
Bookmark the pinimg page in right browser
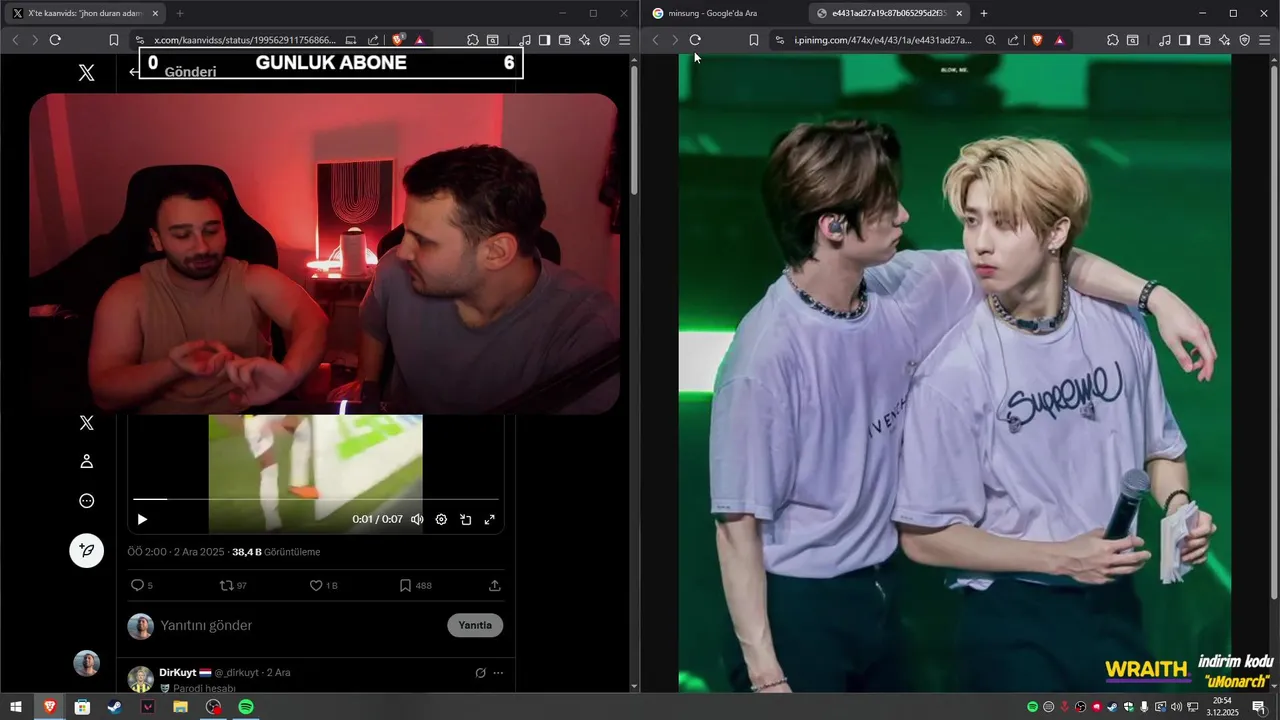754,40
